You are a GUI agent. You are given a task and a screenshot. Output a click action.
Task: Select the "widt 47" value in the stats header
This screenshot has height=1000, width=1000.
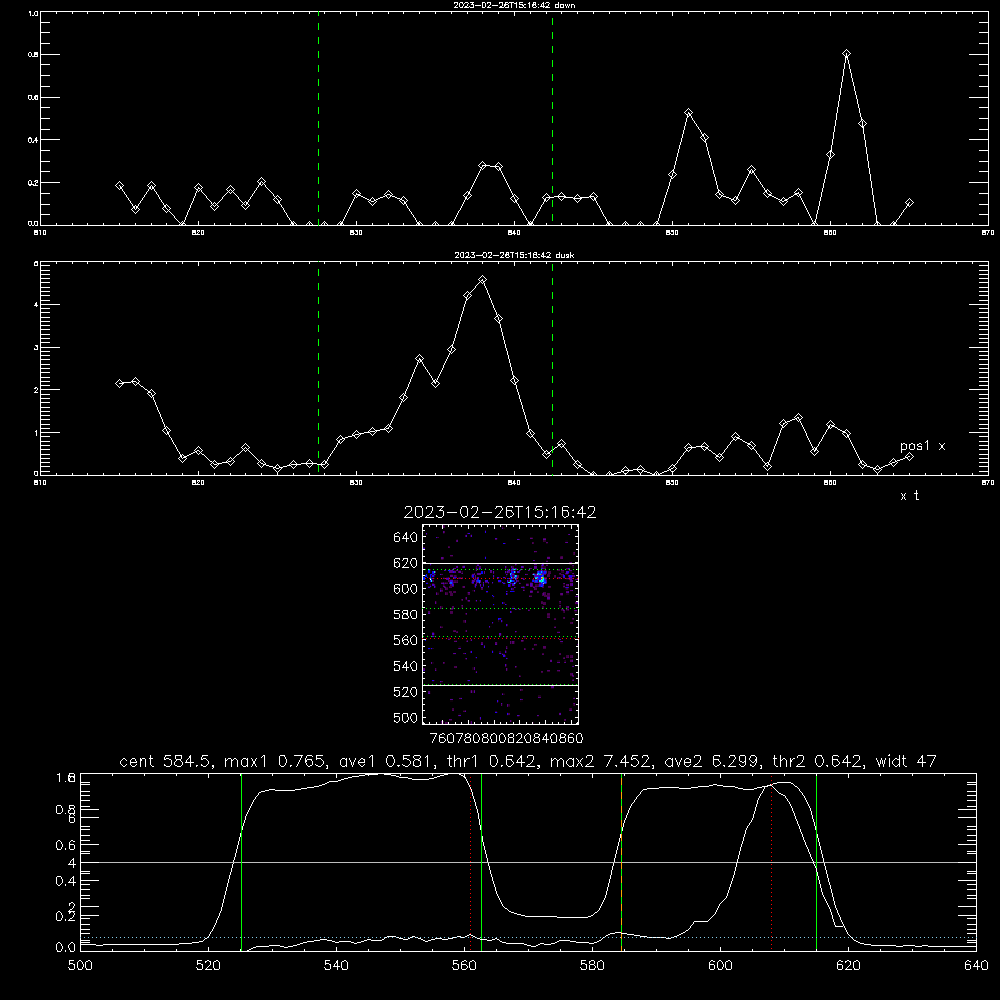click(906, 761)
